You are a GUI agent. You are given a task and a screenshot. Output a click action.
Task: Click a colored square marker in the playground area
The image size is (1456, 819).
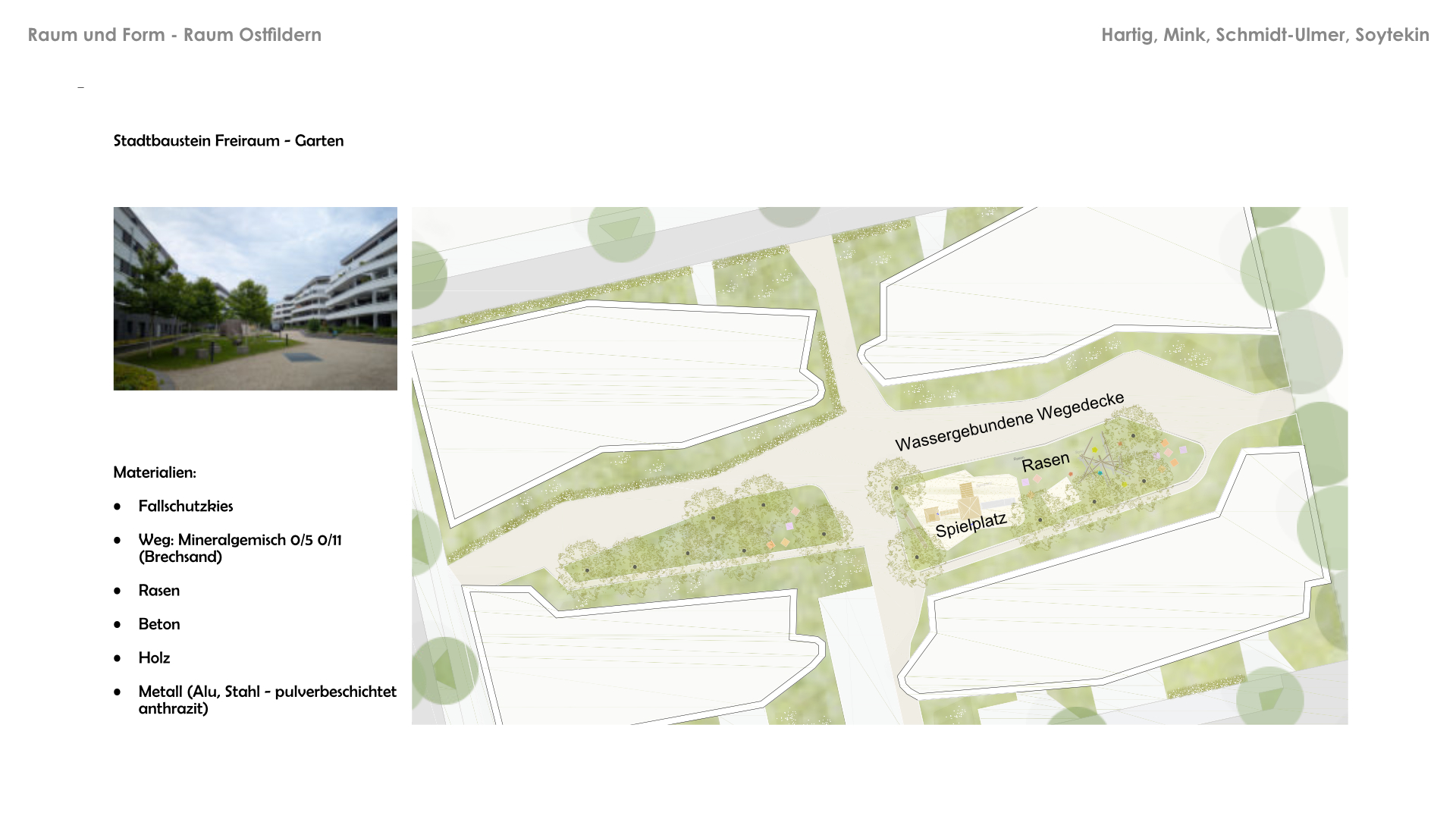click(1166, 443)
